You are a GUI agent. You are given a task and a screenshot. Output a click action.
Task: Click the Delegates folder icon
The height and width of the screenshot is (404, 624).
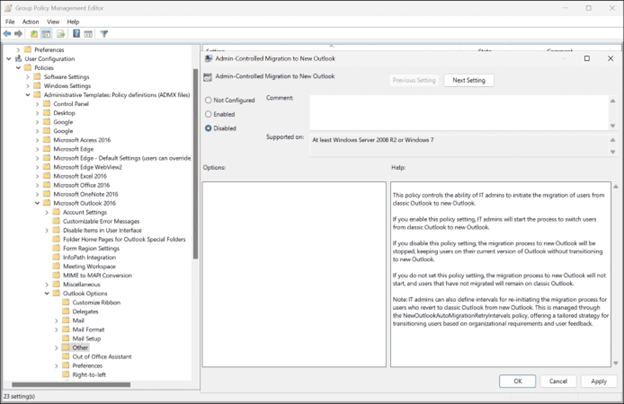tap(66, 311)
